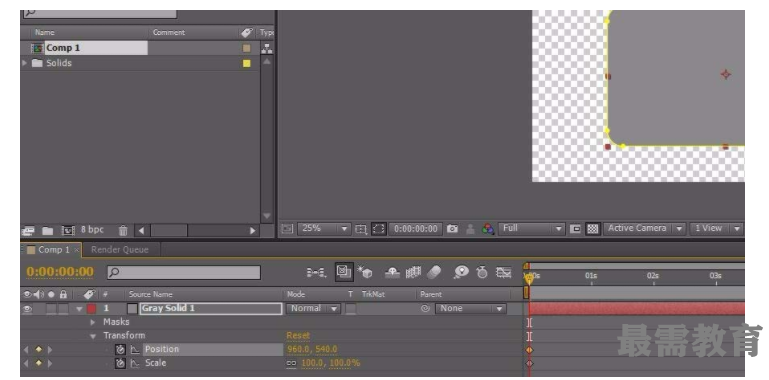Add Position keyframe at current time
This screenshot has width=769, height=380.
click(38, 350)
